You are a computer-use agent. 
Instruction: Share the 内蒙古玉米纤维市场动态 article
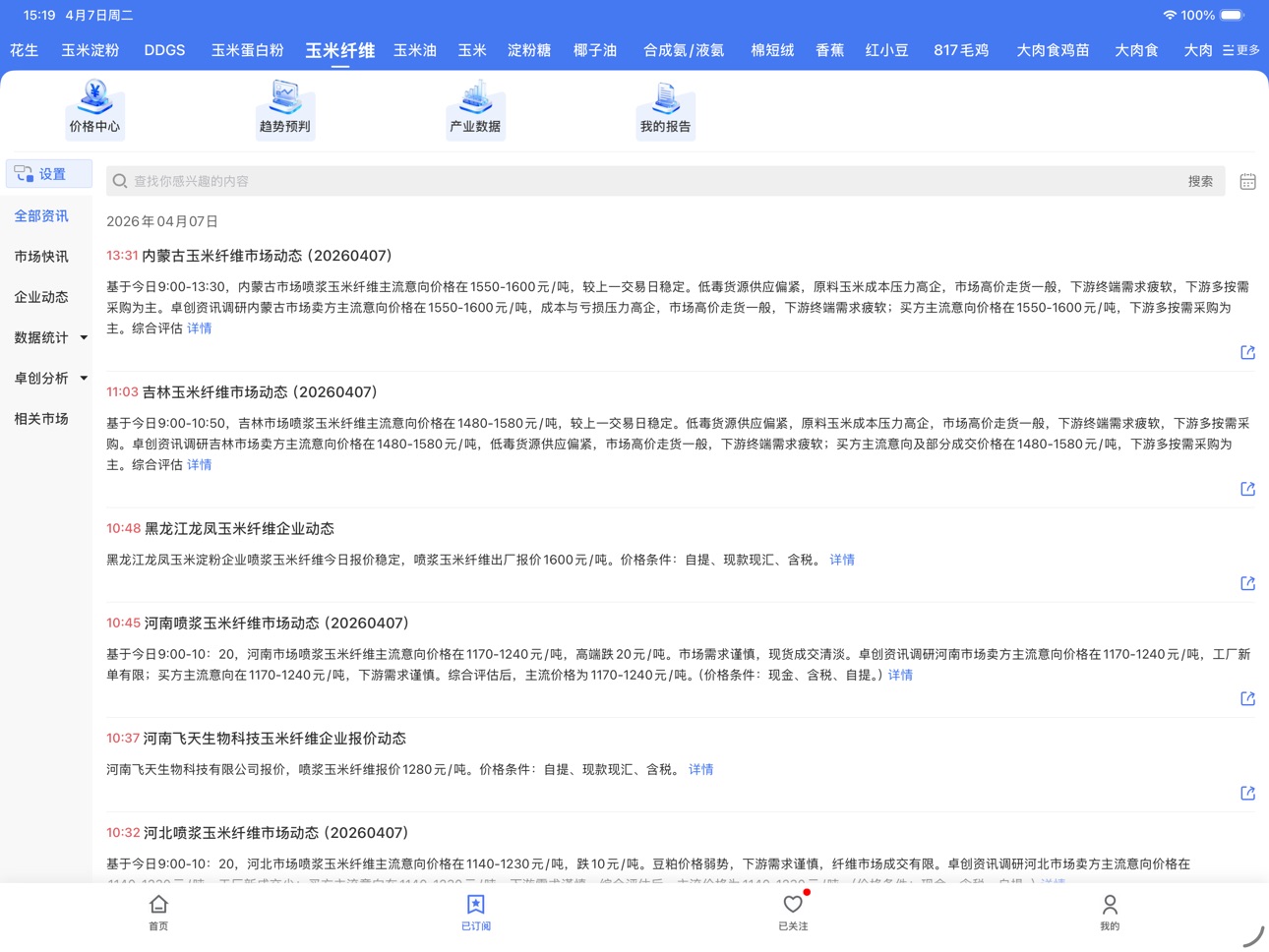(1247, 352)
